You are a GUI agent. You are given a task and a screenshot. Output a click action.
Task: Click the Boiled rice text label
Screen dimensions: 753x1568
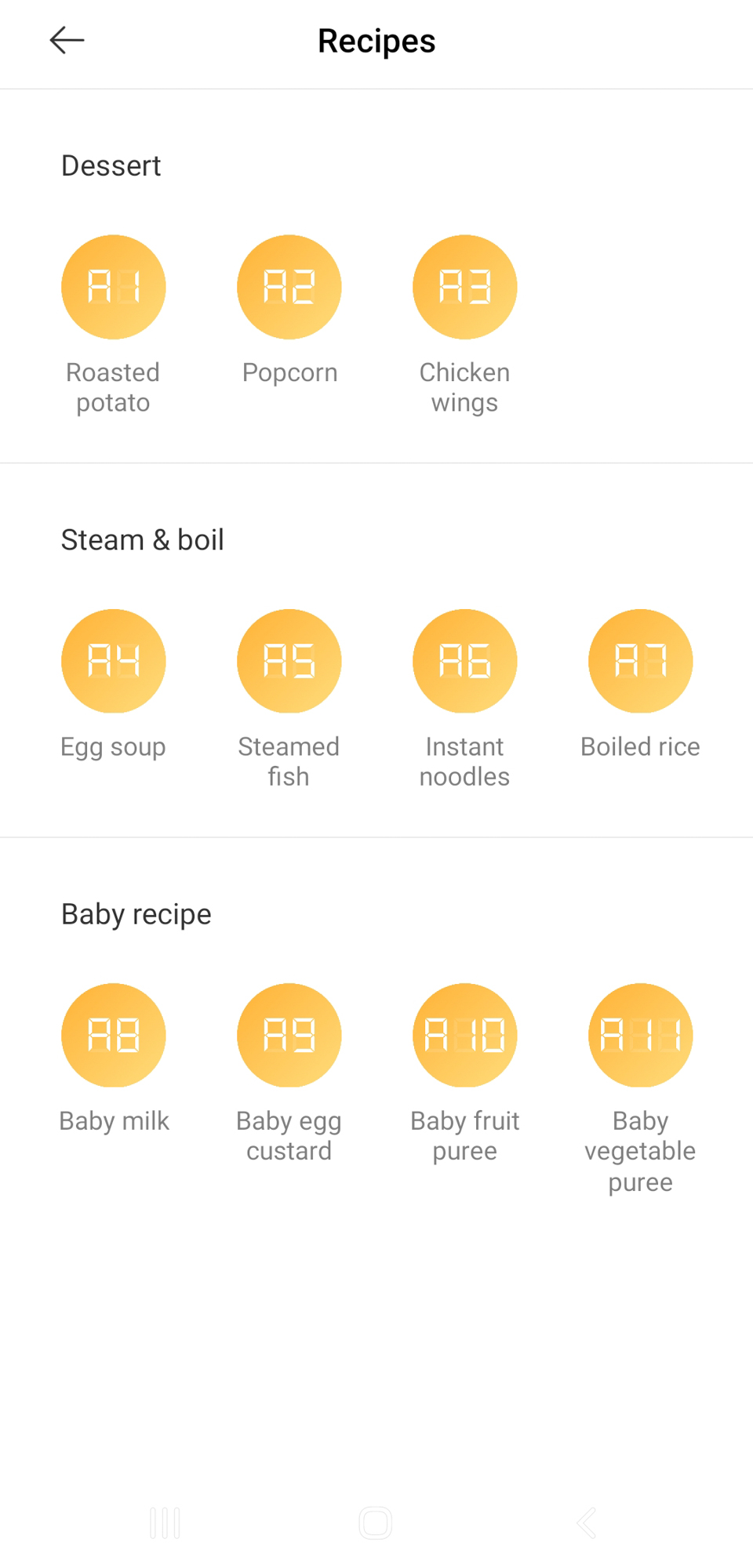[x=640, y=746]
